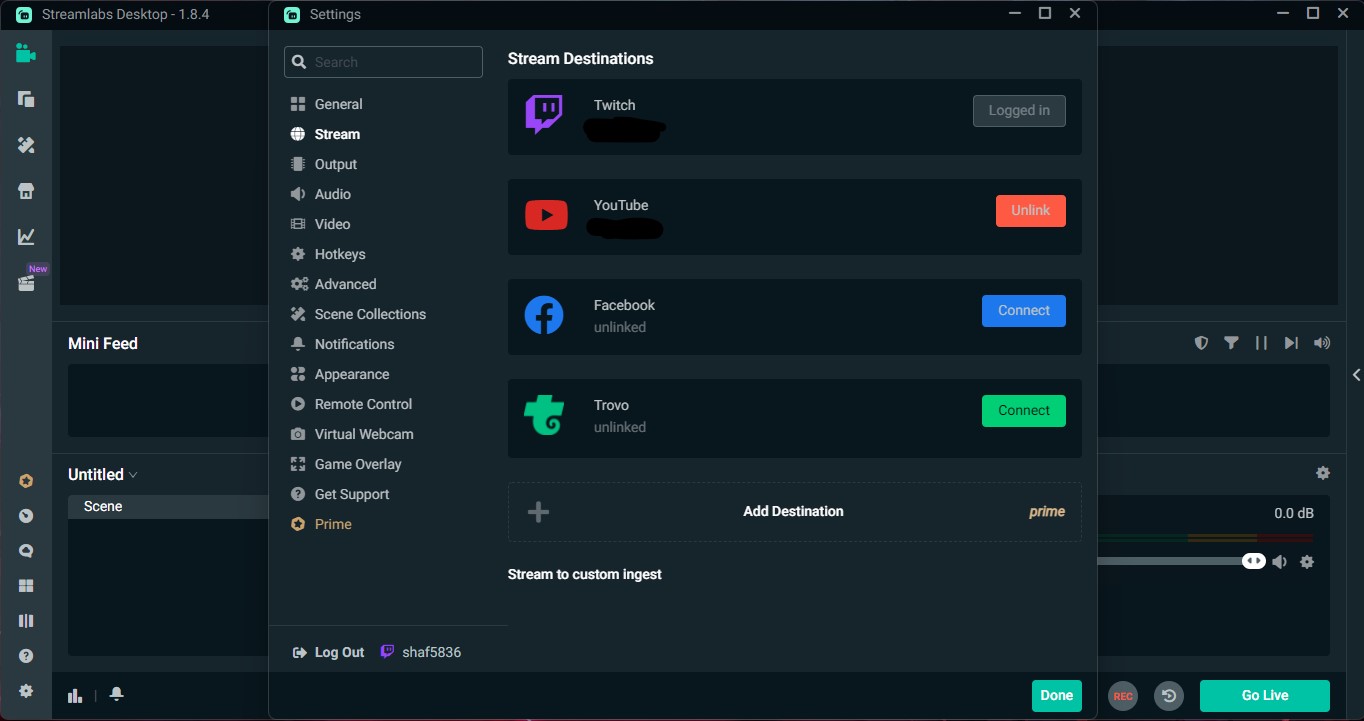Log out of the account
Viewport: 1364px width, 721px height.
(328, 652)
